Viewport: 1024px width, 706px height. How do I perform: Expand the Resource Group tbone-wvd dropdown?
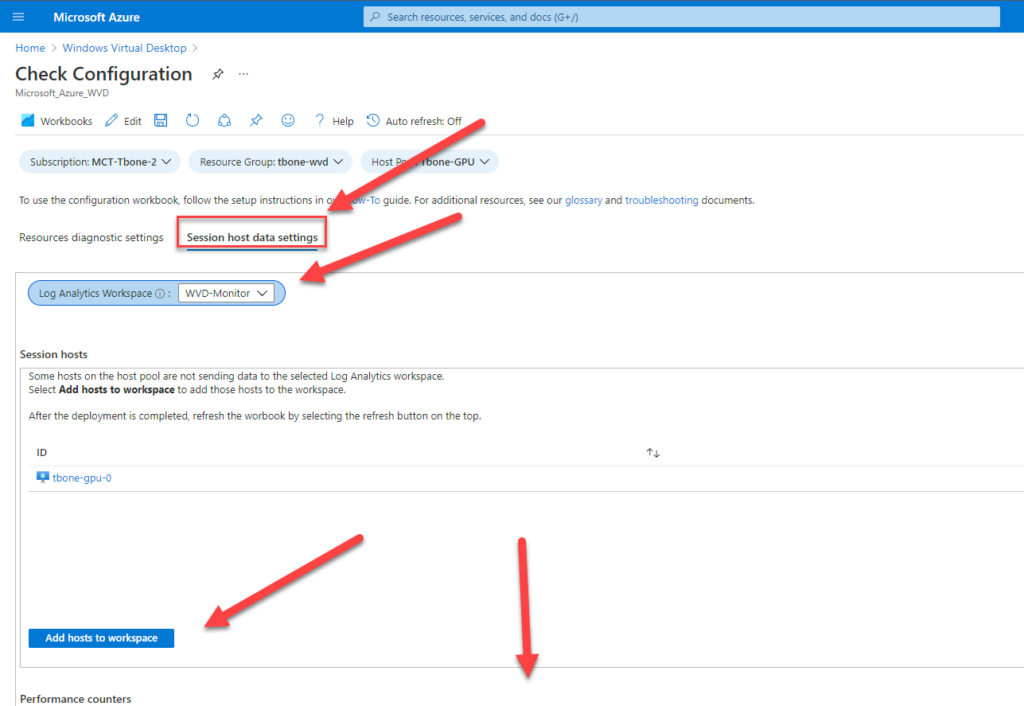pos(270,162)
